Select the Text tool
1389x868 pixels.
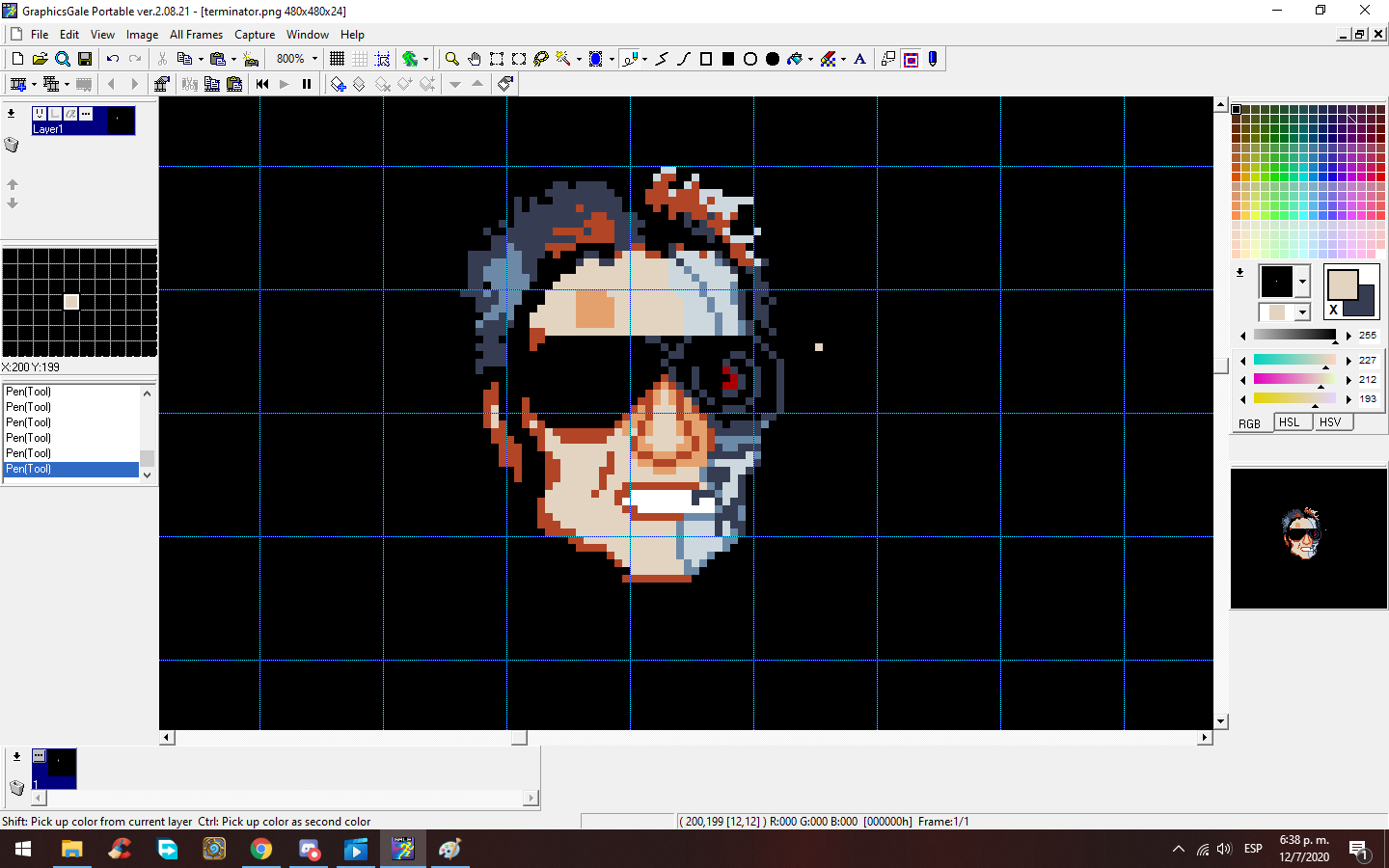tap(860, 59)
